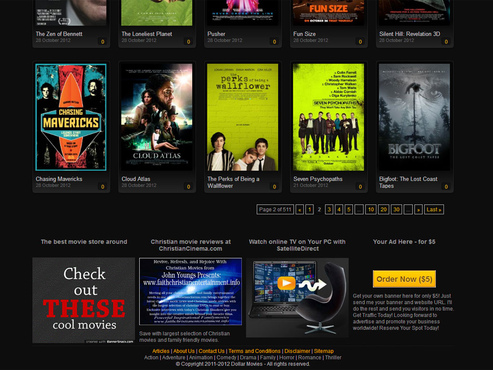This screenshot has width=493, height=370.
Task: Select the Drama genre footer link
Action: pos(248,357)
